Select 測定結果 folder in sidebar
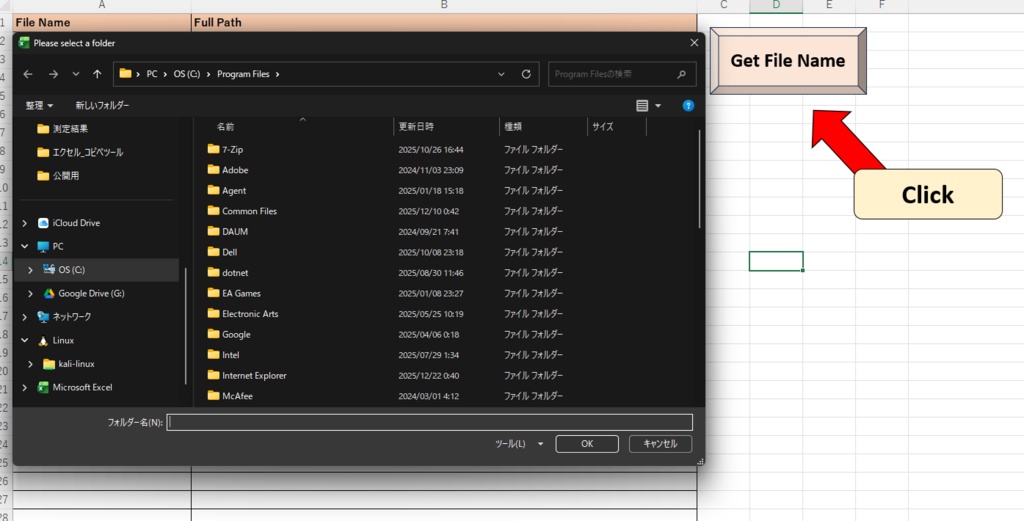The height and width of the screenshot is (521, 1024). tap(63, 129)
